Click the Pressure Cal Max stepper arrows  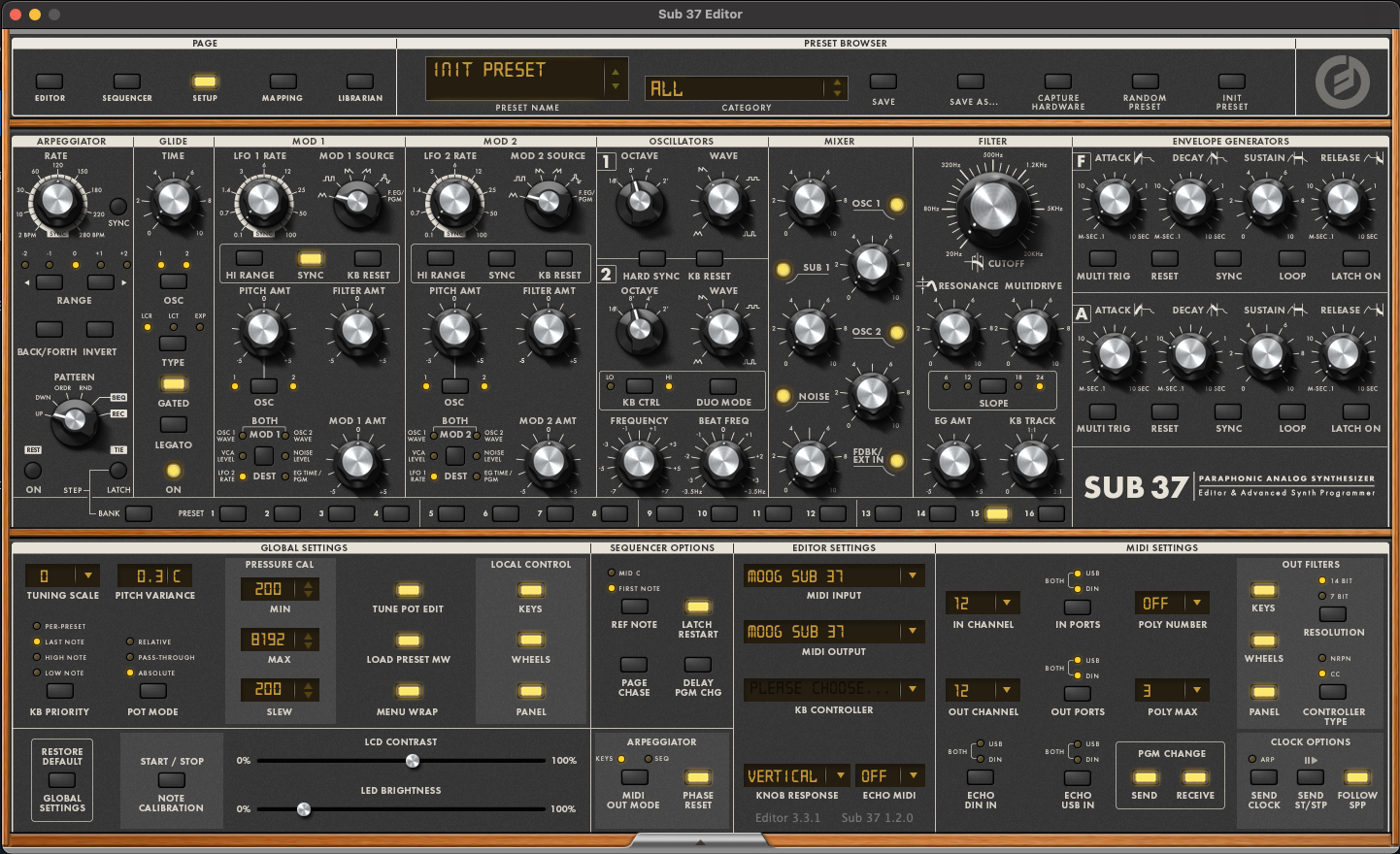coord(309,640)
